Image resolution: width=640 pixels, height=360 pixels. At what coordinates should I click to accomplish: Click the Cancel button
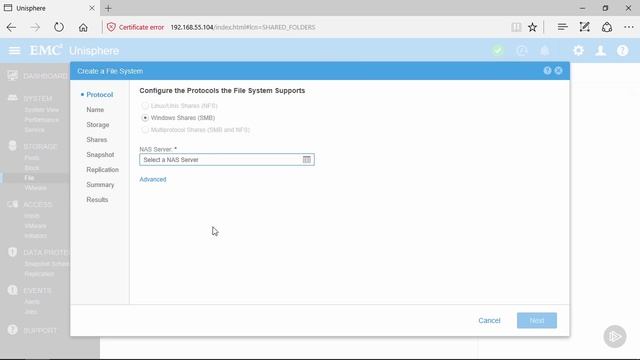pos(489,320)
